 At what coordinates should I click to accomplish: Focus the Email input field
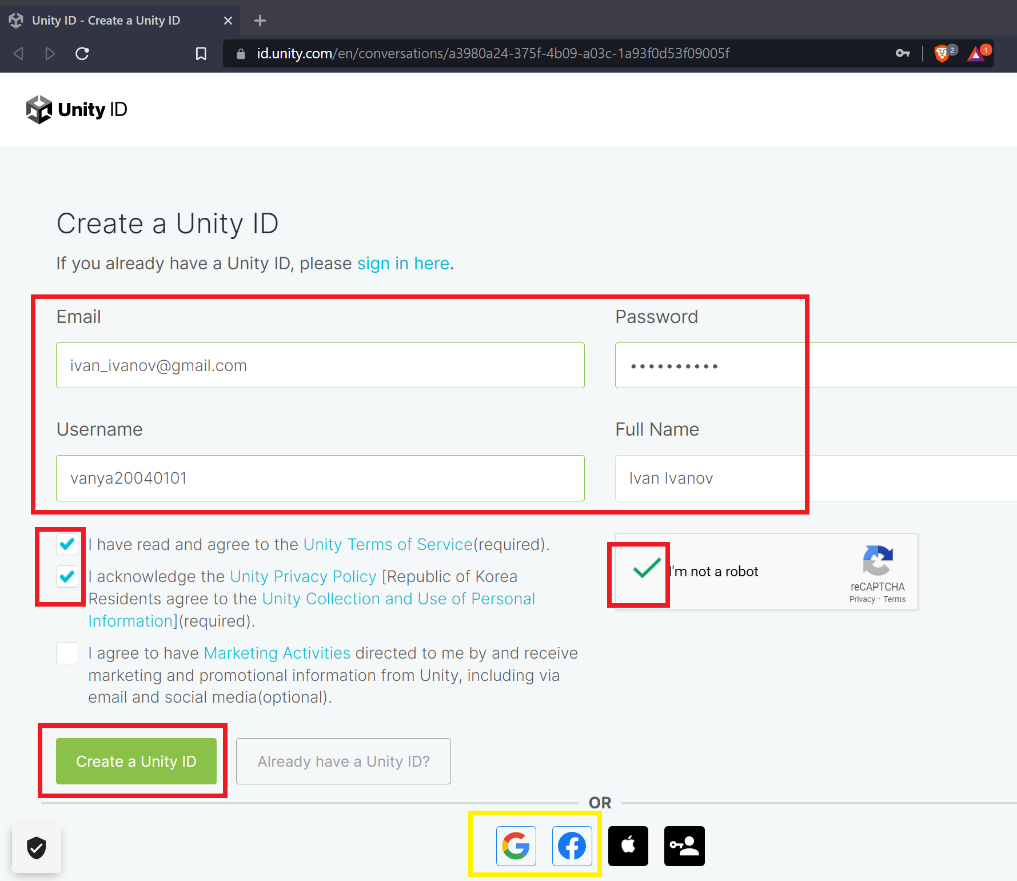point(320,365)
